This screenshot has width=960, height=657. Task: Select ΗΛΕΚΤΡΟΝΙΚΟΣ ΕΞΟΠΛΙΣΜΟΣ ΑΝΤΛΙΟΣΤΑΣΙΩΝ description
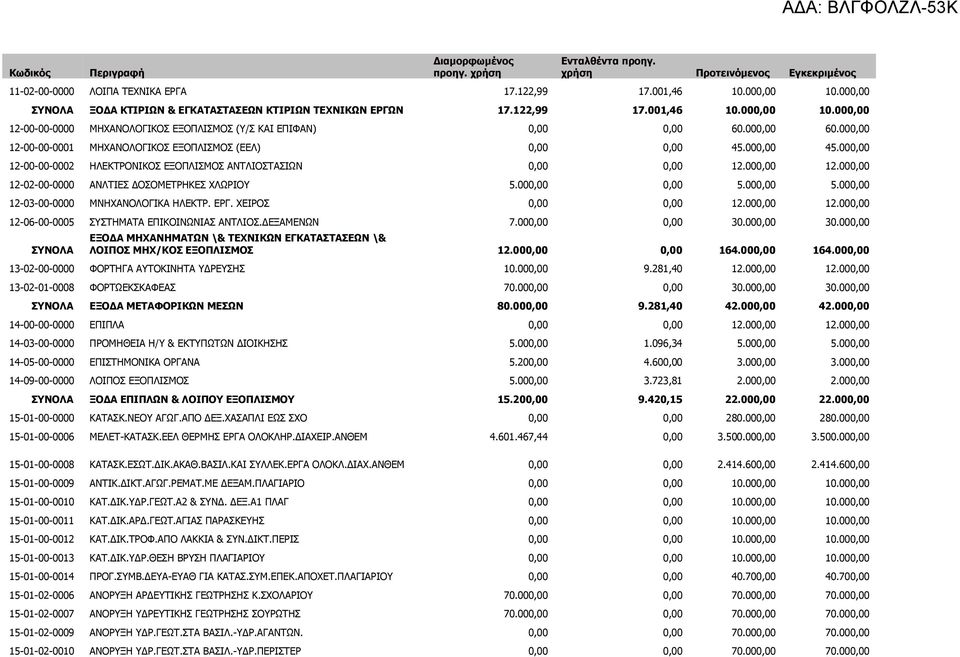click(x=196, y=166)
